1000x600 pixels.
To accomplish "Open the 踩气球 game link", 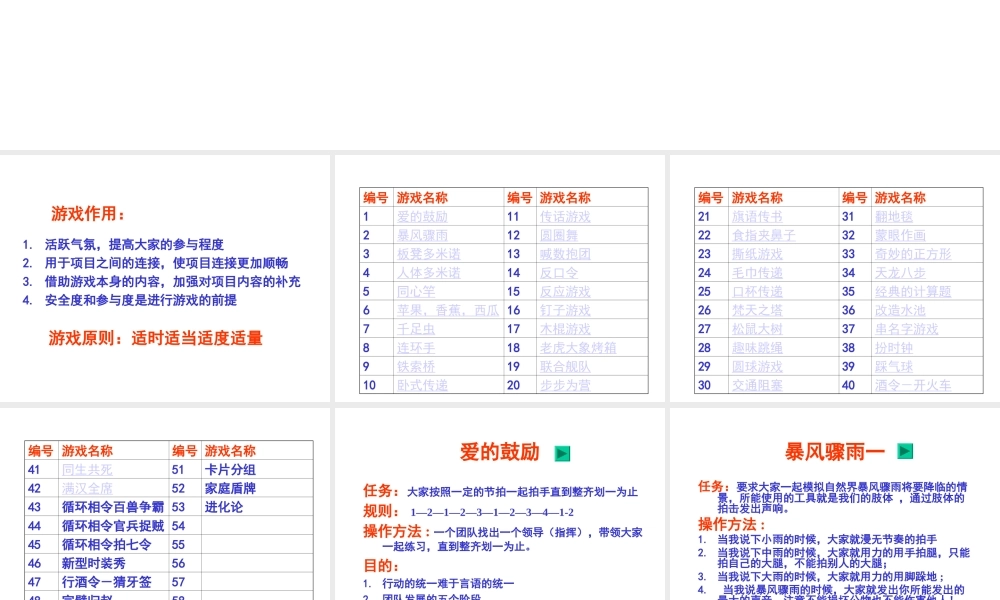I will pyautogui.click(x=893, y=367).
